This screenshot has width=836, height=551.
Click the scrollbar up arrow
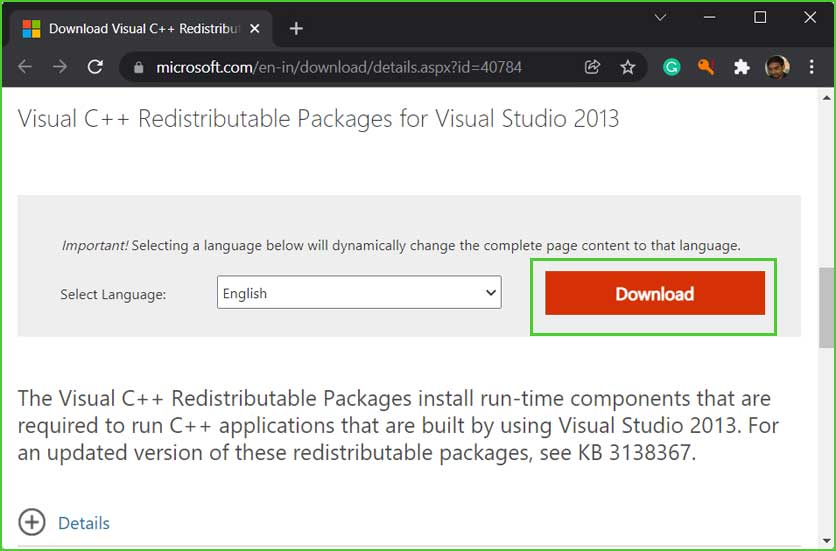click(827, 98)
